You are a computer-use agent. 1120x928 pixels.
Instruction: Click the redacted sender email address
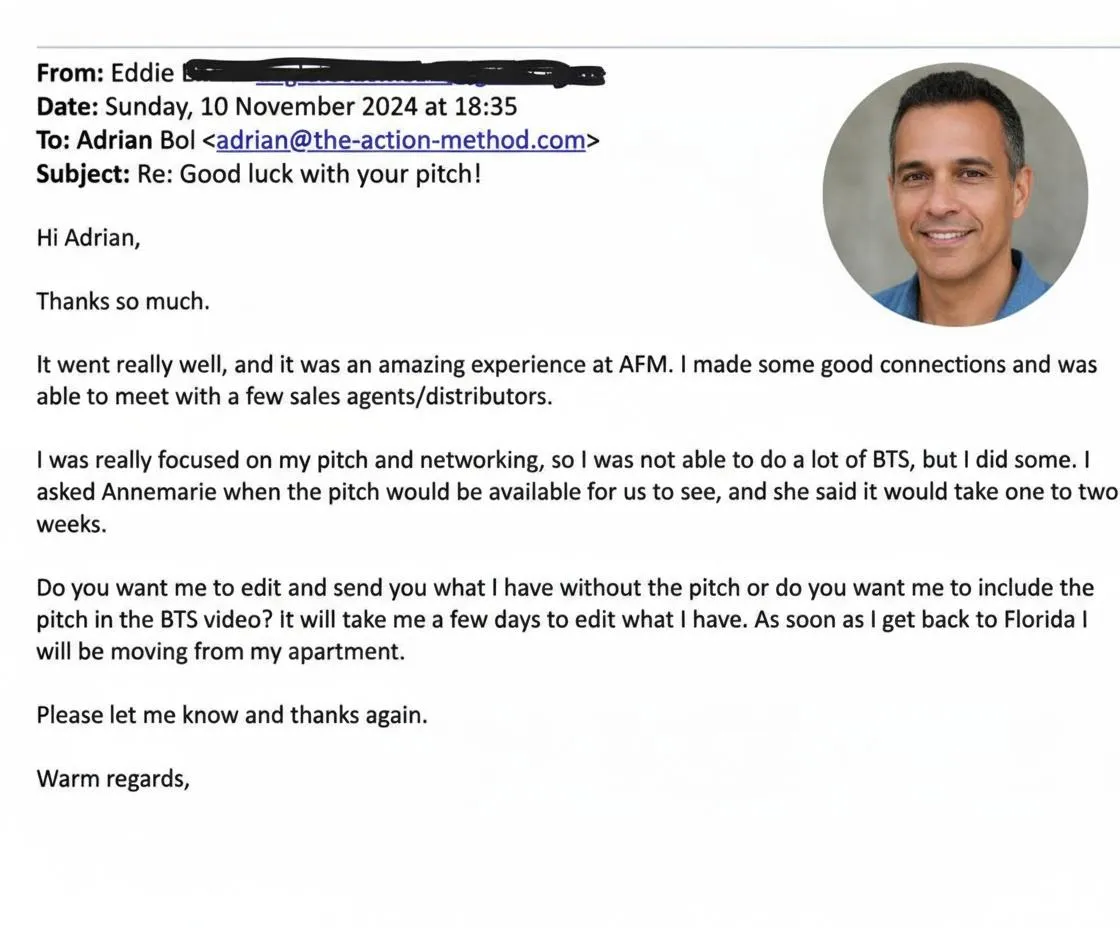point(400,73)
